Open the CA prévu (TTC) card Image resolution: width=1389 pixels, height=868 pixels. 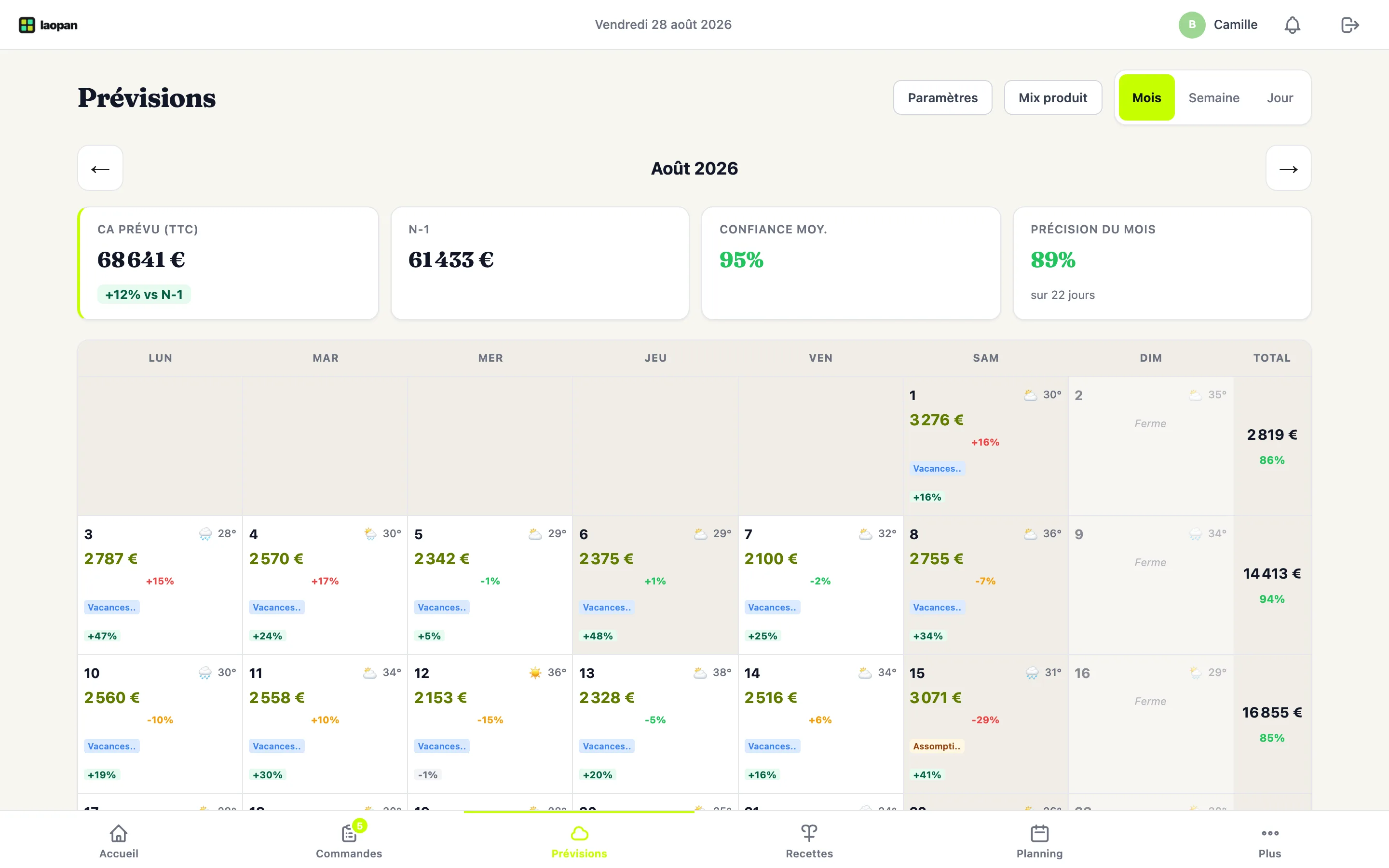click(228, 263)
